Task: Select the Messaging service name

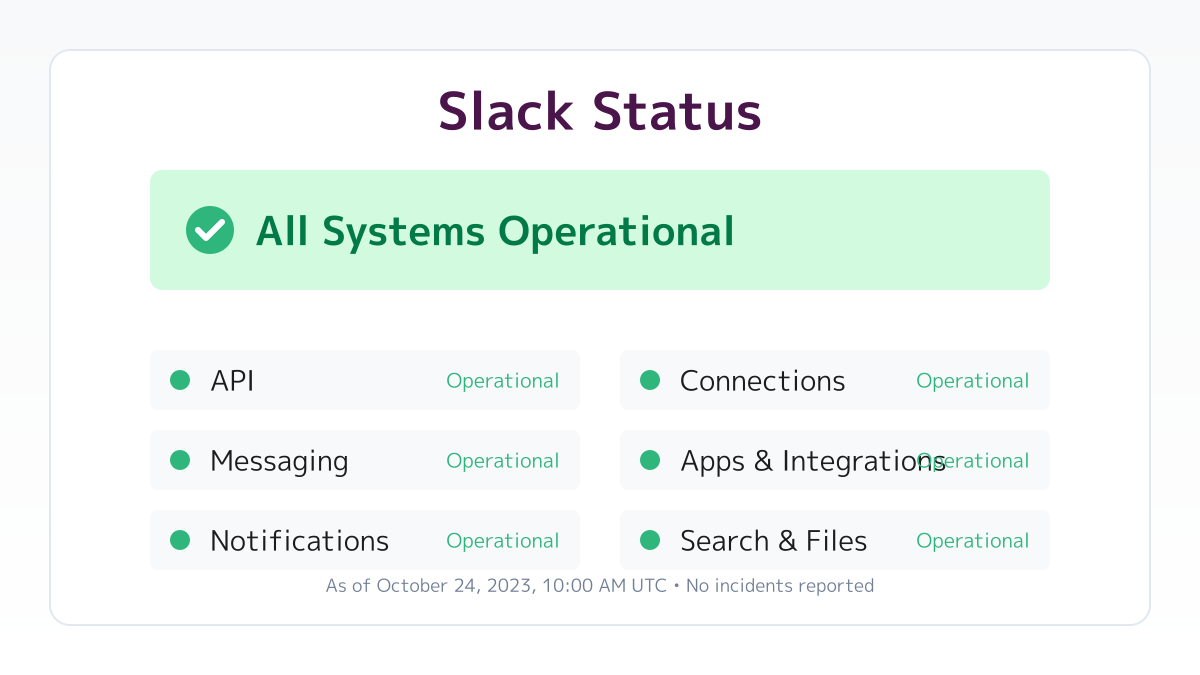Action: 279,461
